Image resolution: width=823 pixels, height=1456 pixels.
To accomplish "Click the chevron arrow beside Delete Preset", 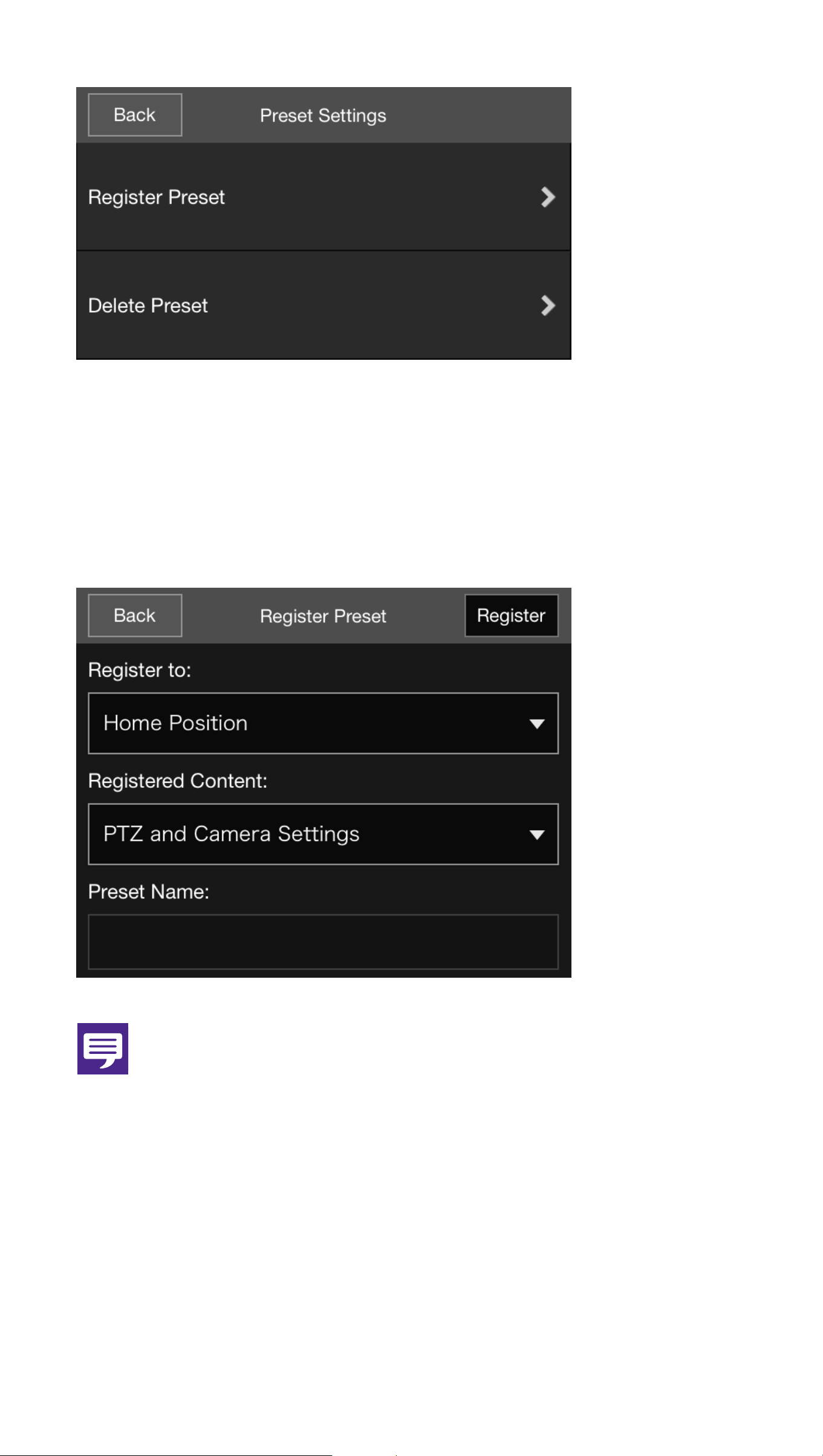I will point(548,305).
